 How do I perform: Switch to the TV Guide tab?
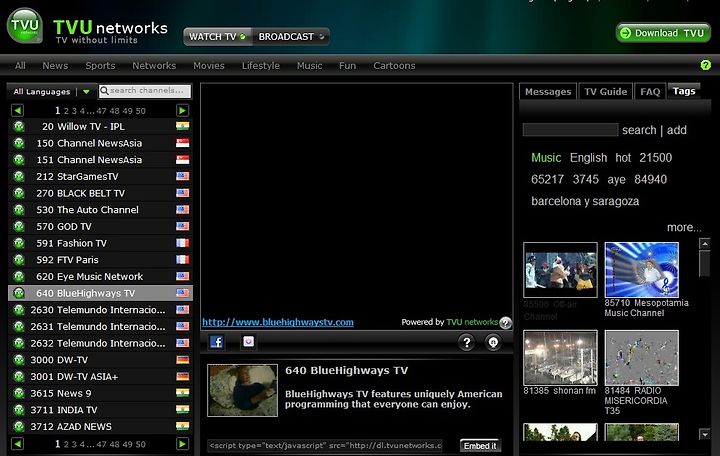[x=606, y=91]
